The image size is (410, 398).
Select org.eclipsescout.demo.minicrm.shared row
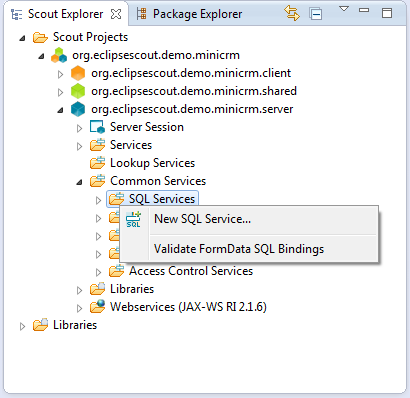[194, 91]
